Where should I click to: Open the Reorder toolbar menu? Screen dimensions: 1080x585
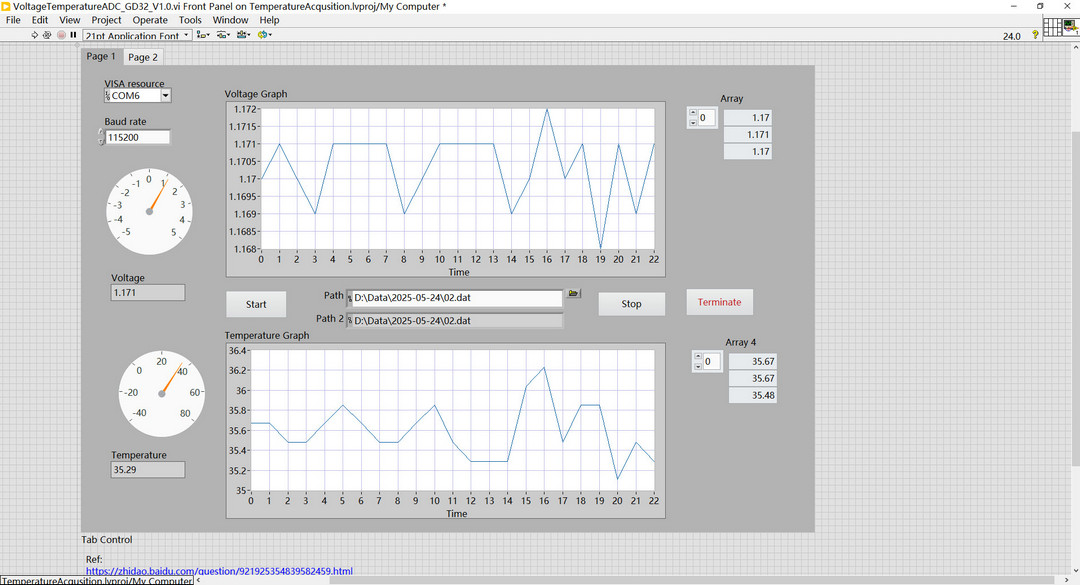tap(265, 35)
